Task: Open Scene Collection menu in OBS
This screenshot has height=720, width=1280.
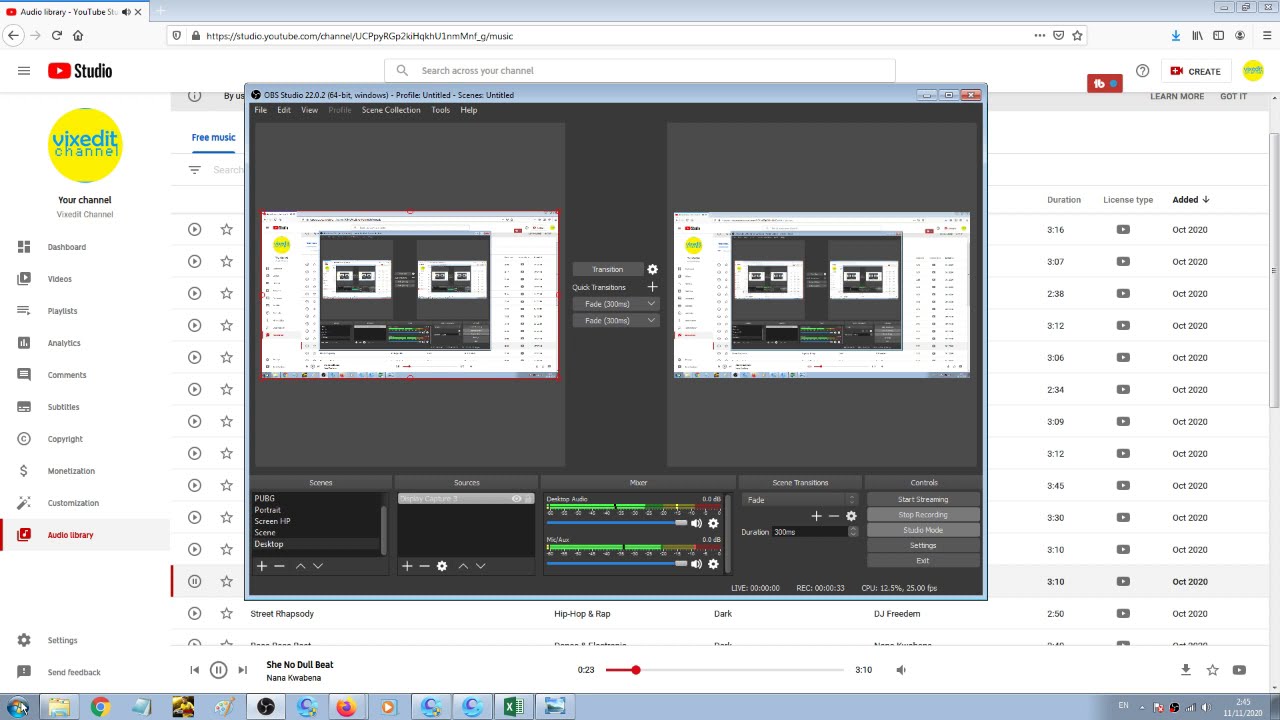Action: click(391, 110)
